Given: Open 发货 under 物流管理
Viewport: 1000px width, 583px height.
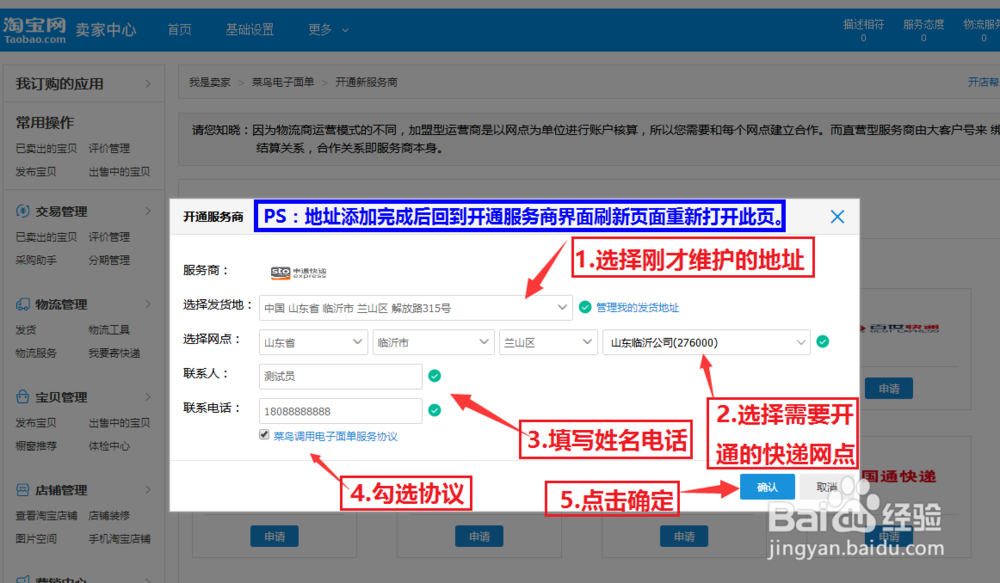Looking at the screenshot, I should 26,330.
